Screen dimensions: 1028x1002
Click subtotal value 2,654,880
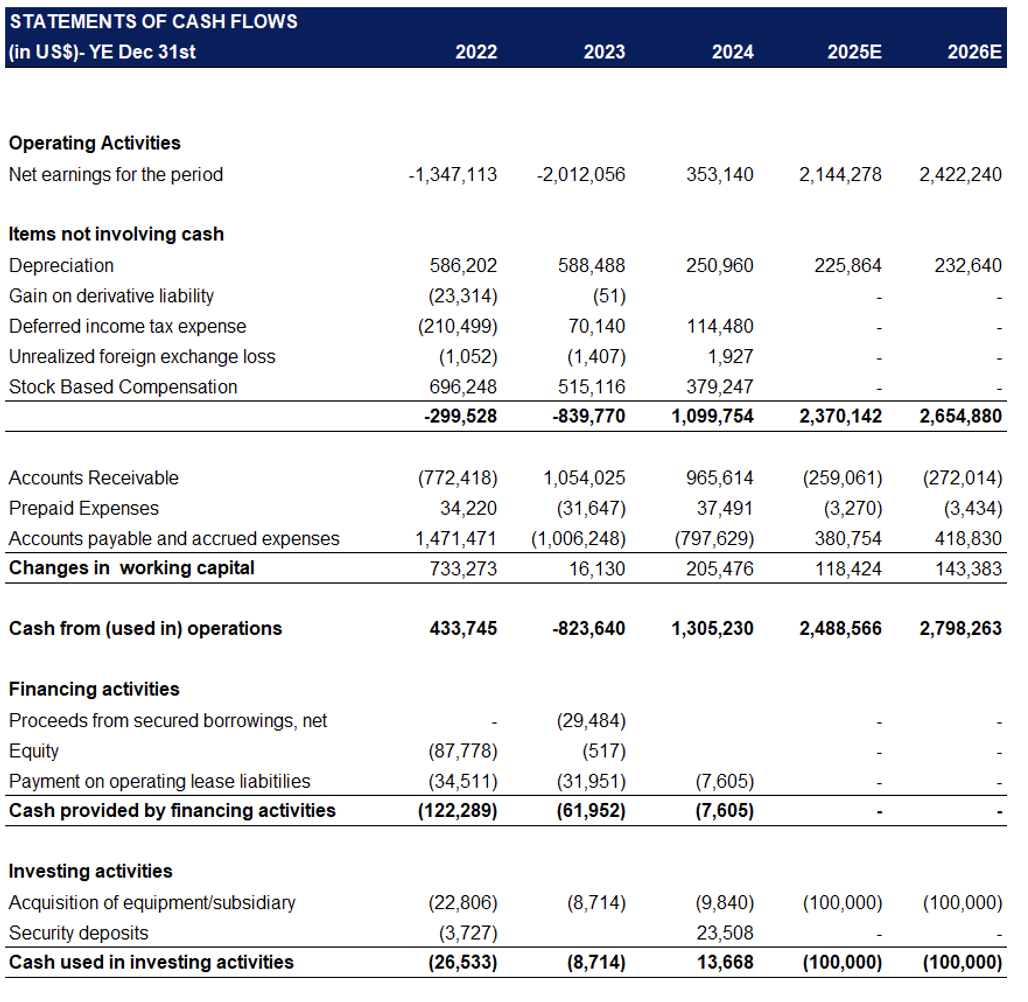click(960, 416)
